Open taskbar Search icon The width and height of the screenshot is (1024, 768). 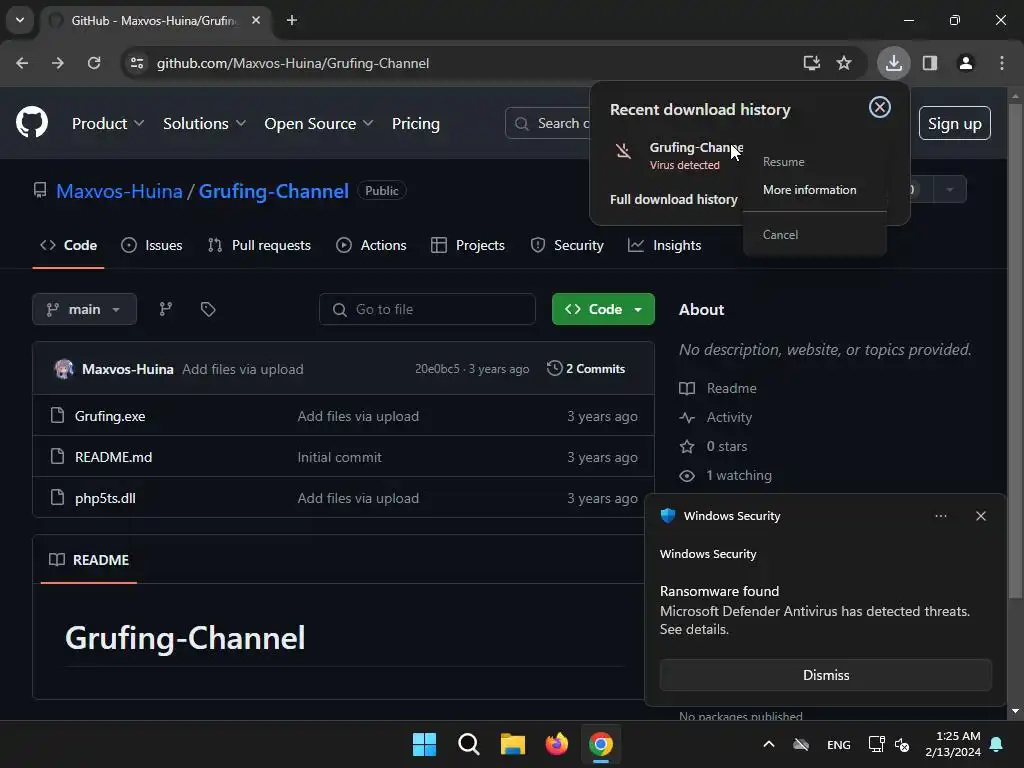point(469,744)
